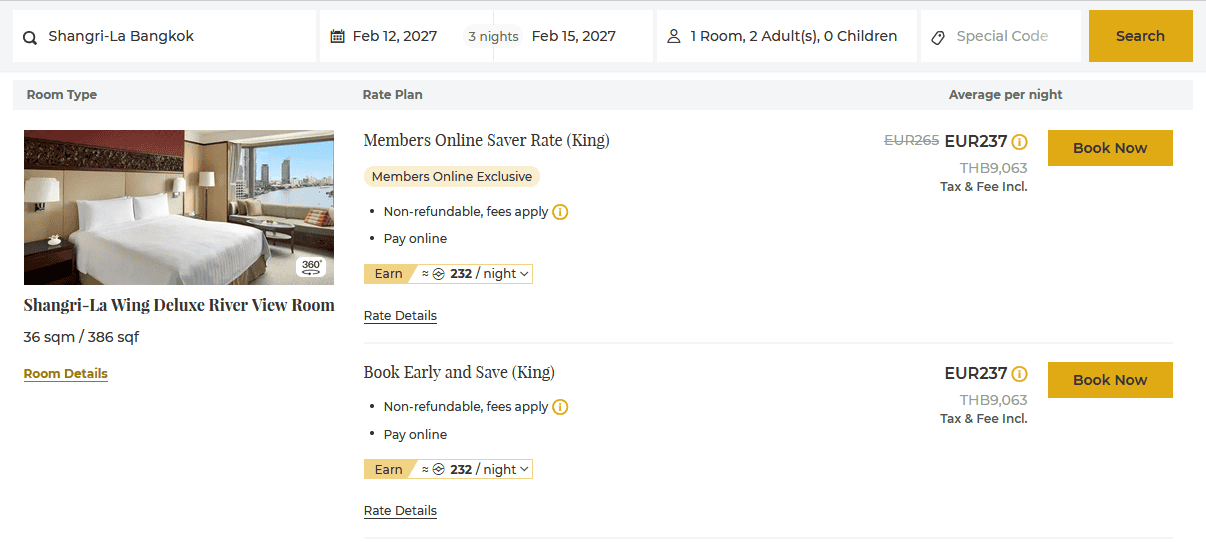Click the 3 nights label
Image resolution: width=1206 pixels, height=542 pixels.
pos(493,37)
